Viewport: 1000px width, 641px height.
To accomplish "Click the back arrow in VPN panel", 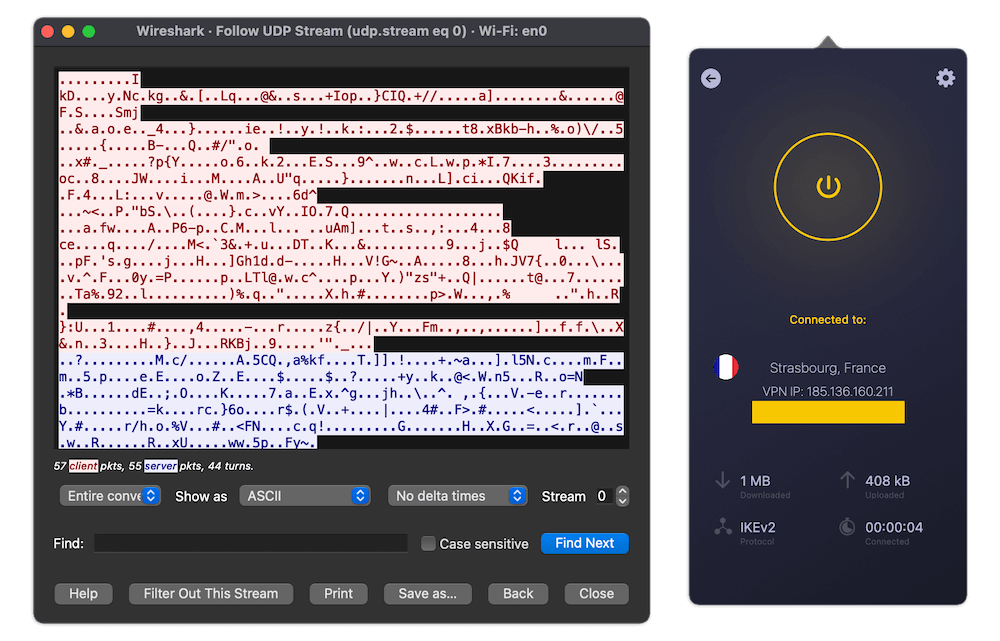I will 711,78.
